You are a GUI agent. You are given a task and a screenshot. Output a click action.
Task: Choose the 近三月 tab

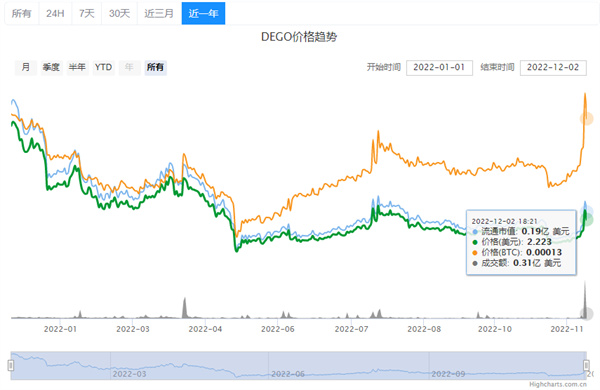click(x=159, y=13)
